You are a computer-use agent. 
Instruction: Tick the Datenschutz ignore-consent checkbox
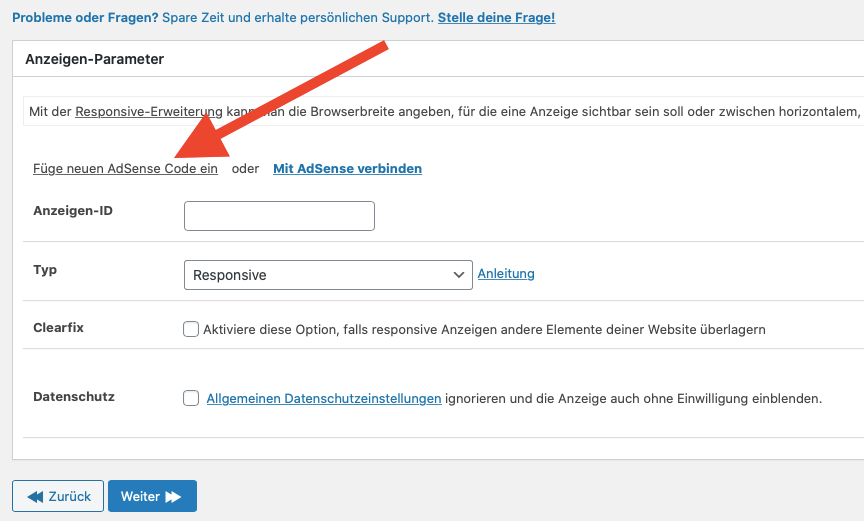191,398
